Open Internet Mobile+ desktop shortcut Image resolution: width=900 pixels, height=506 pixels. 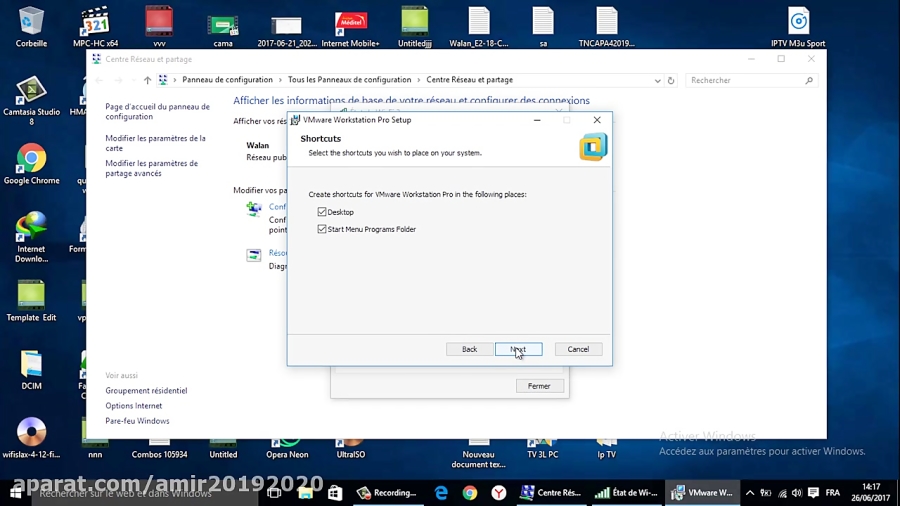(350, 27)
